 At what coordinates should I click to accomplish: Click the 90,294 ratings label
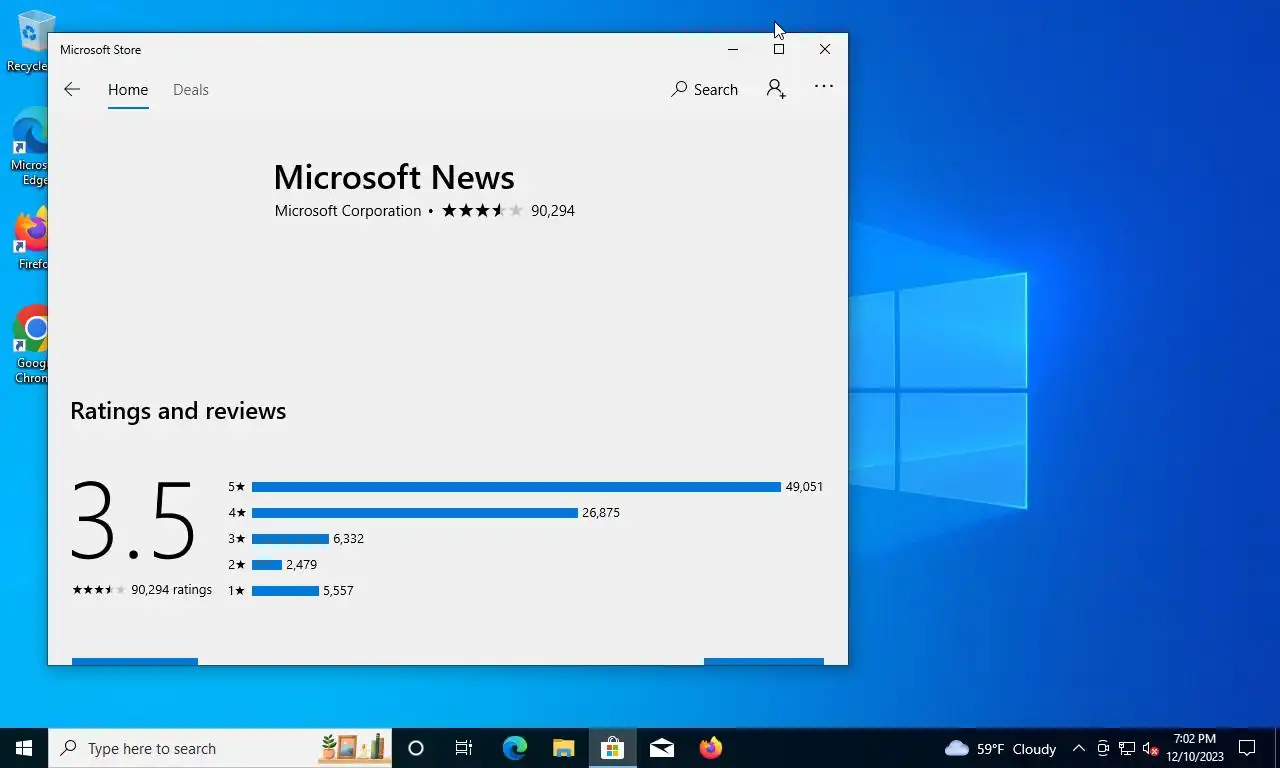[x=171, y=590]
